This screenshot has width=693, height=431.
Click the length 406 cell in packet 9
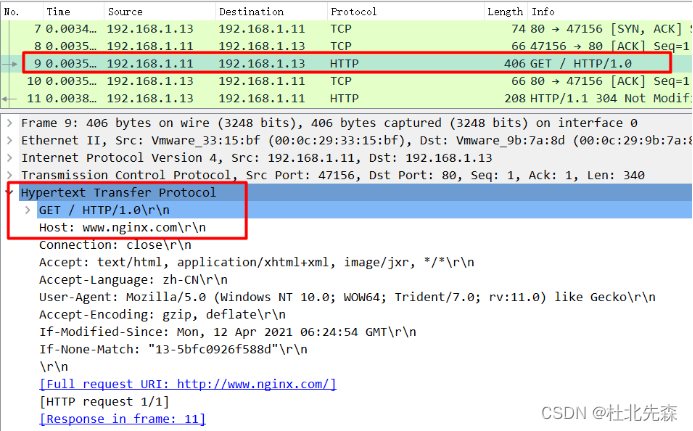(514, 64)
